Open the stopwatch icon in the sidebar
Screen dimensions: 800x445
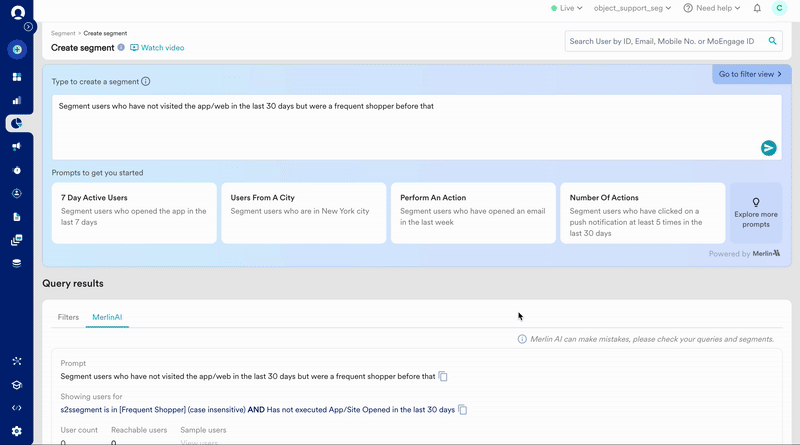pyautogui.click(x=17, y=170)
